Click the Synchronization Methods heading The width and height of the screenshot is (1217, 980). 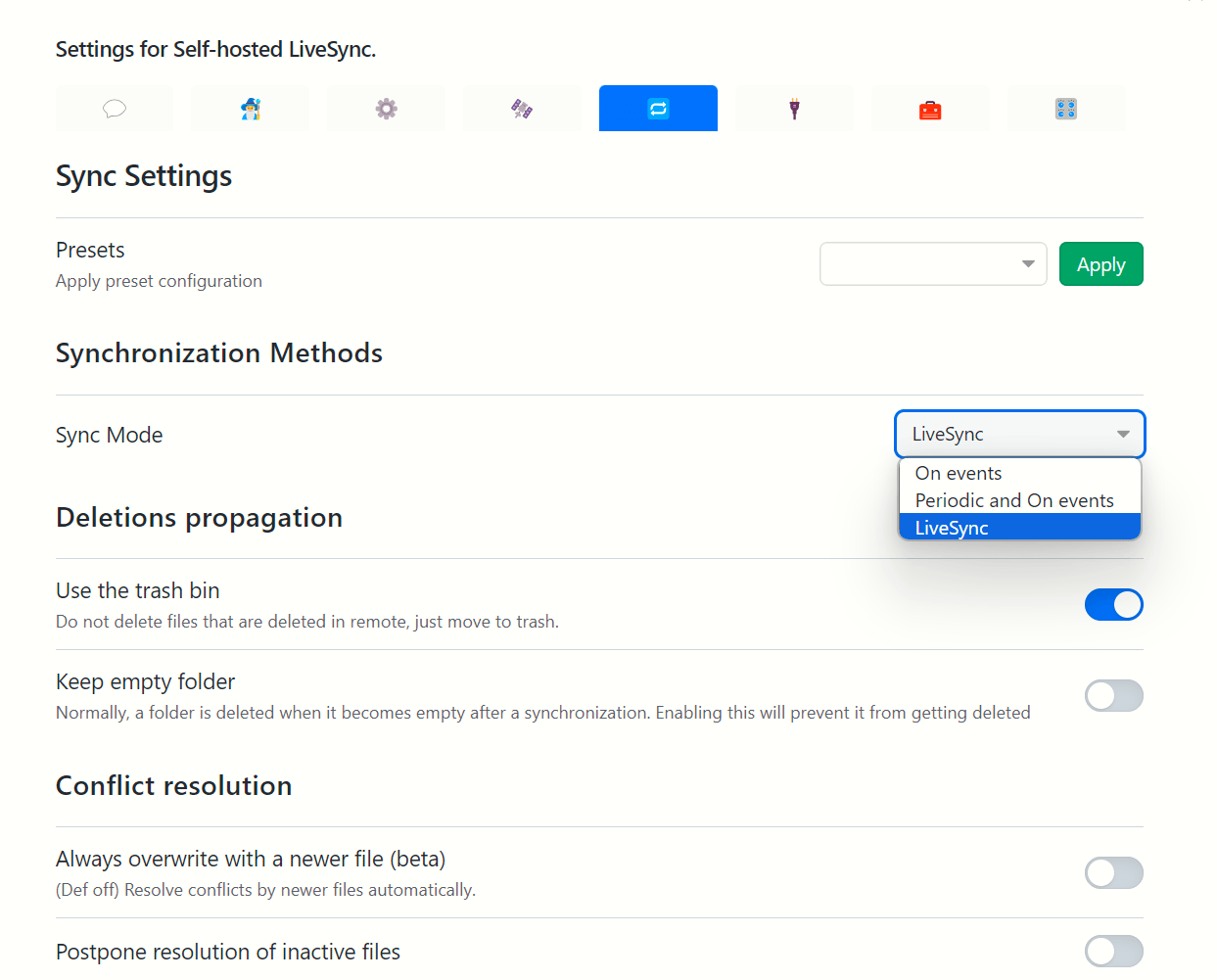(x=219, y=352)
